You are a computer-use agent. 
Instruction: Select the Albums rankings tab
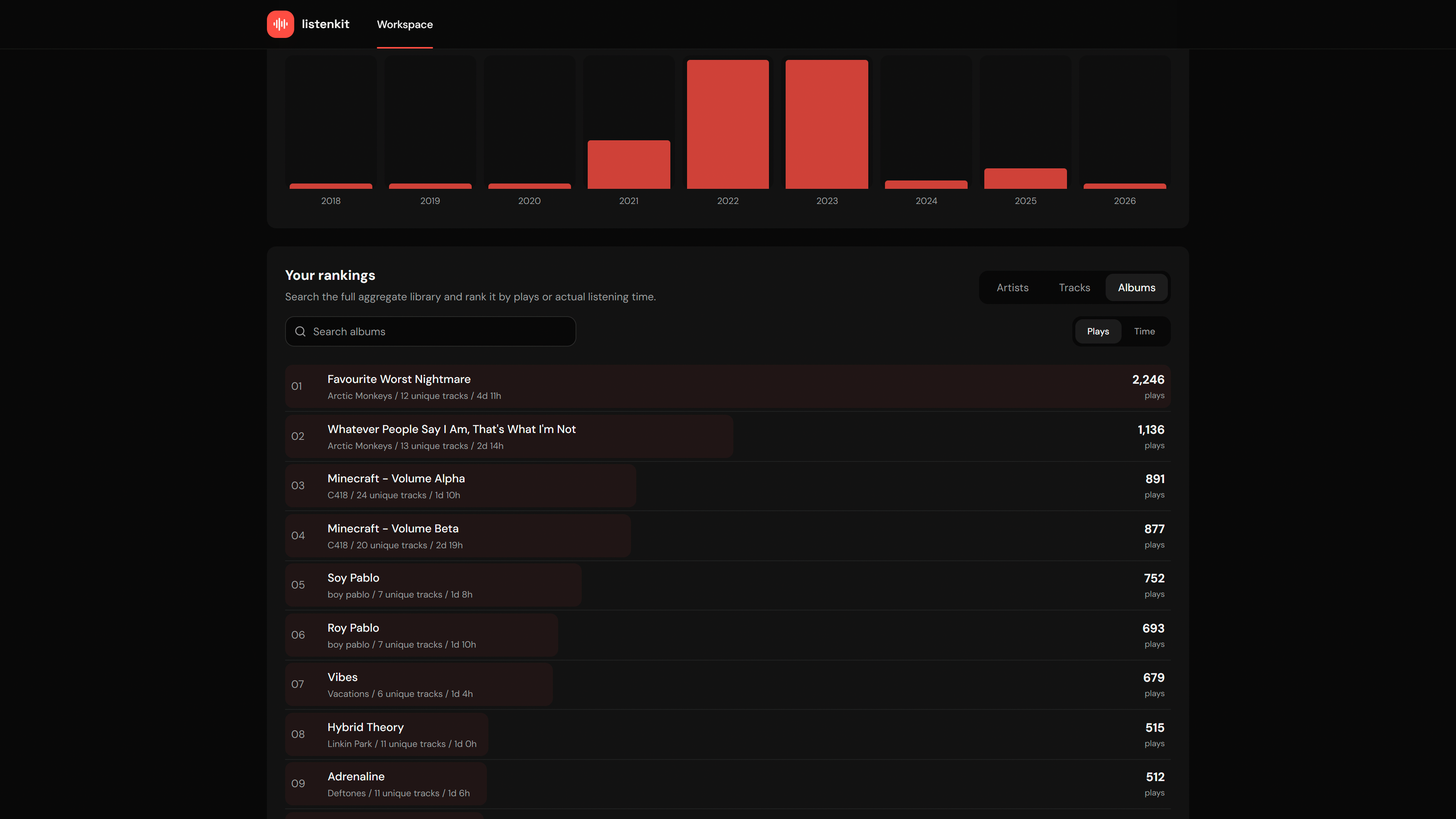[x=1136, y=288]
